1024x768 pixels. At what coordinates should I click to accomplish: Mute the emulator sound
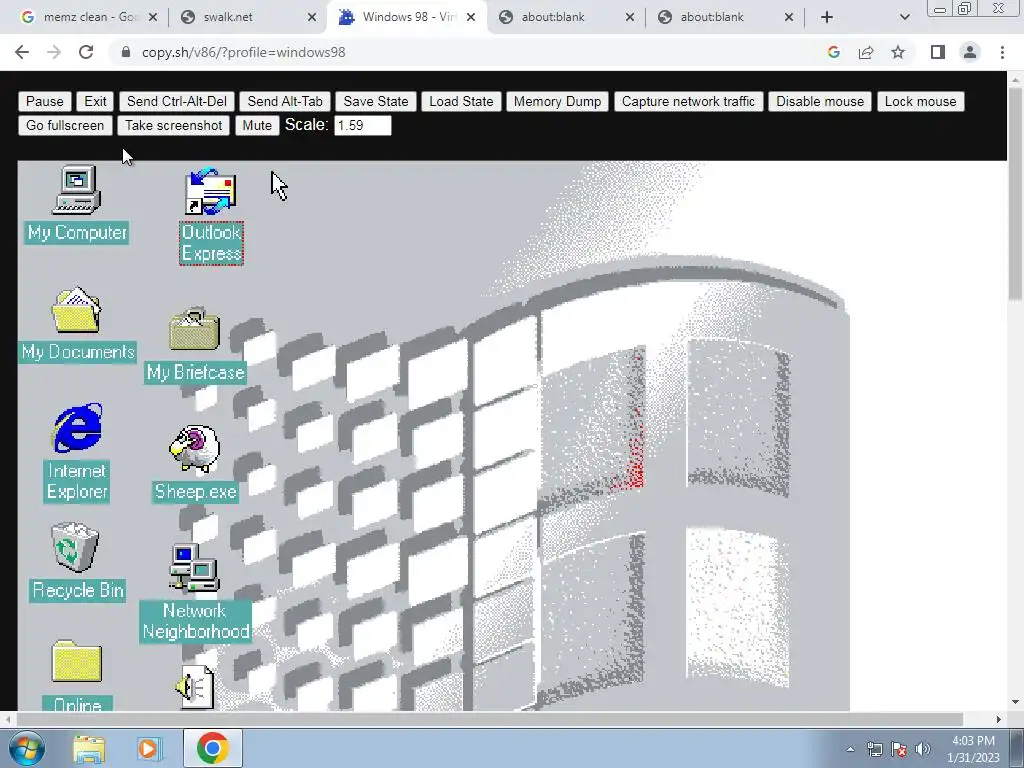(257, 125)
